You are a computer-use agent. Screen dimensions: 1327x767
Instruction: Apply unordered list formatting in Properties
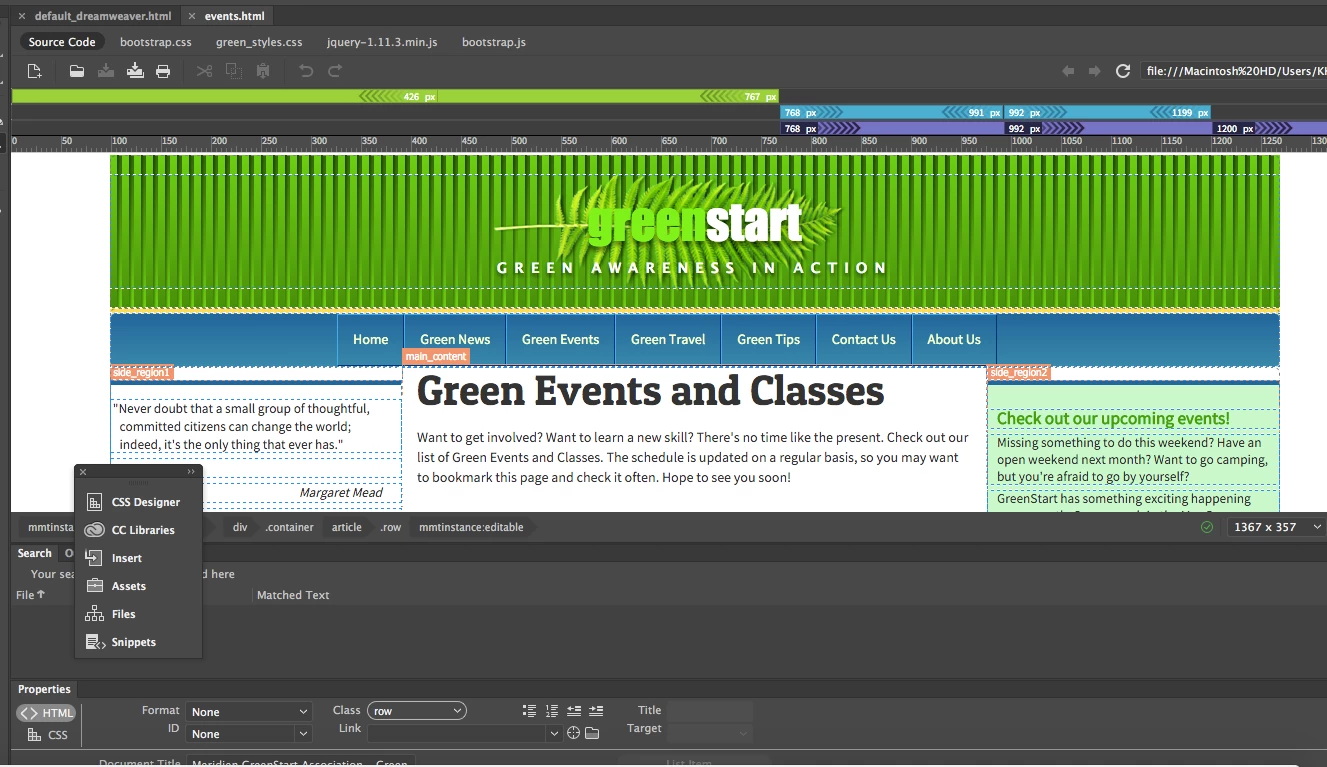point(529,711)
